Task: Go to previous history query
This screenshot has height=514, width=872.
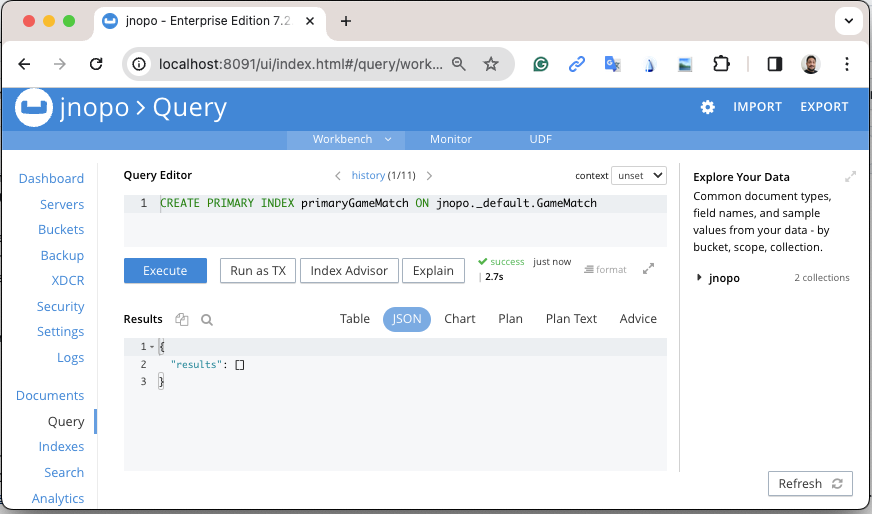Action: (338, 176)
